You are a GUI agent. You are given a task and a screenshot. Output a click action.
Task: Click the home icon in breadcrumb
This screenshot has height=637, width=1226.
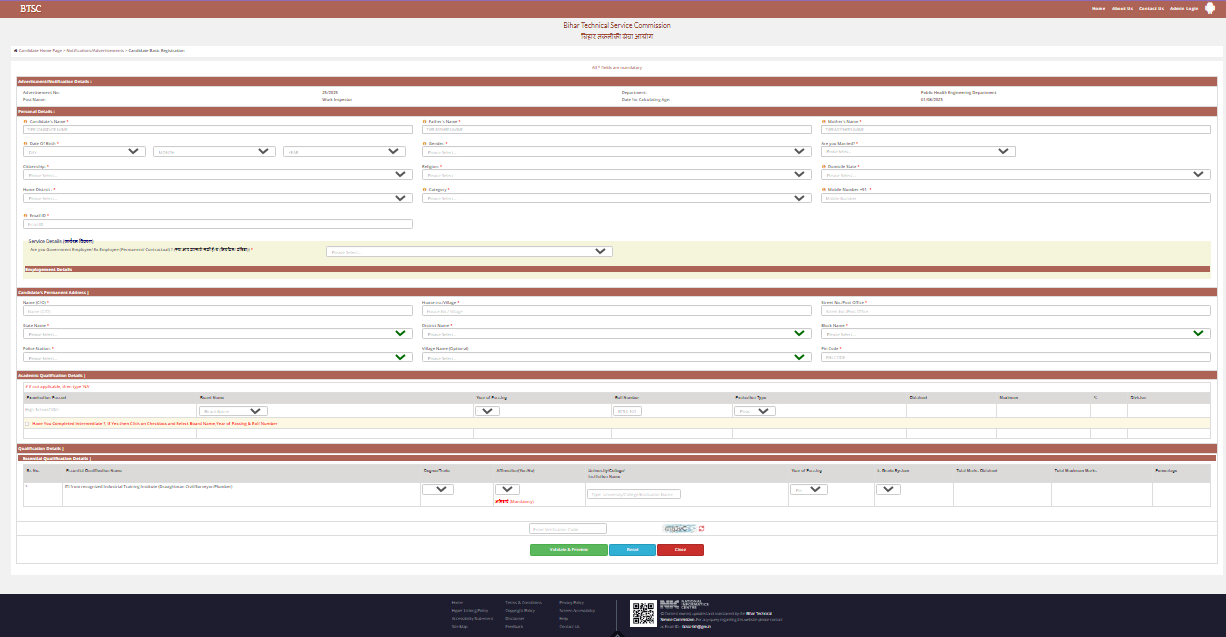point(15,50)
